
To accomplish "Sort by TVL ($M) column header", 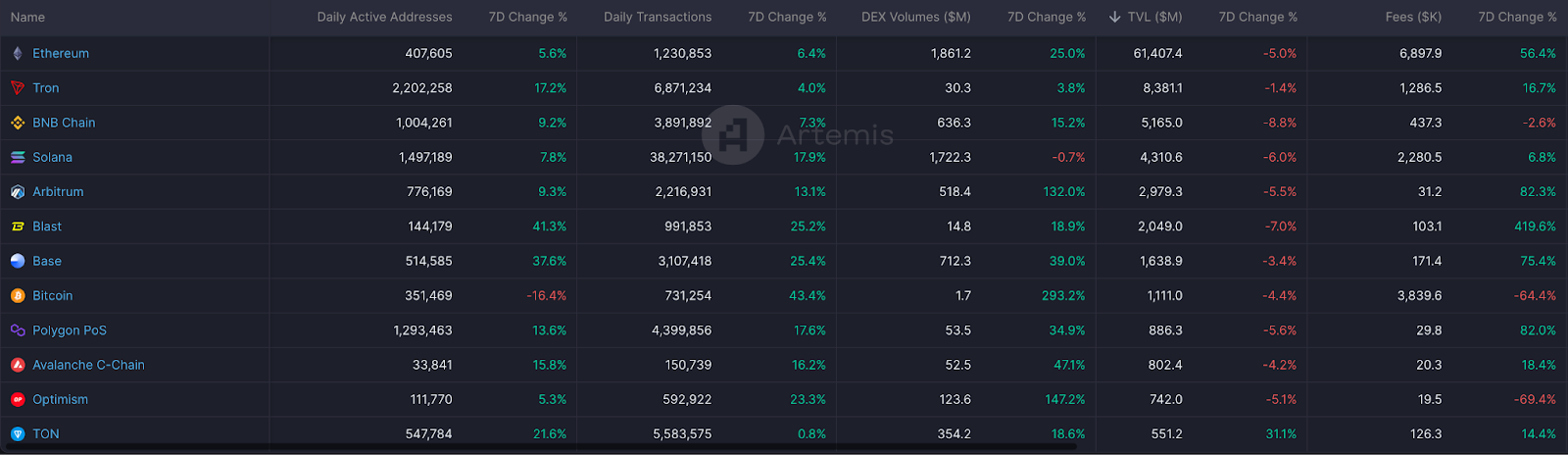I will (1154, 17).
